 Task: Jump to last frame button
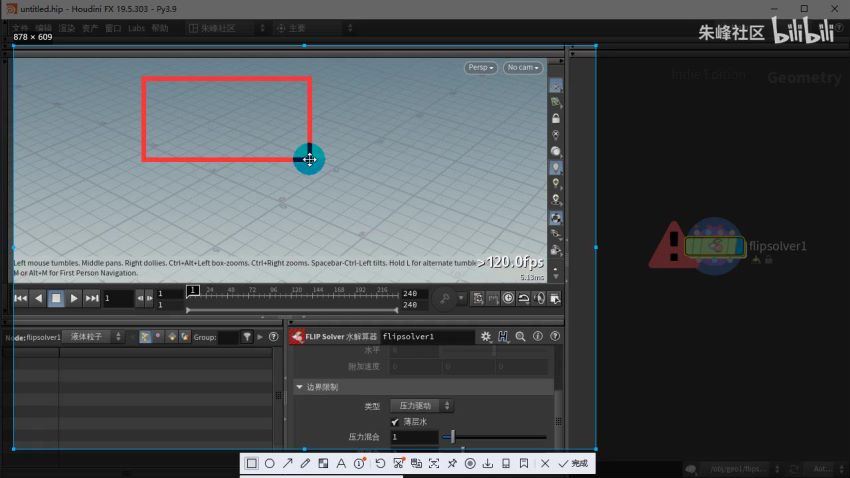pos(92,298)
